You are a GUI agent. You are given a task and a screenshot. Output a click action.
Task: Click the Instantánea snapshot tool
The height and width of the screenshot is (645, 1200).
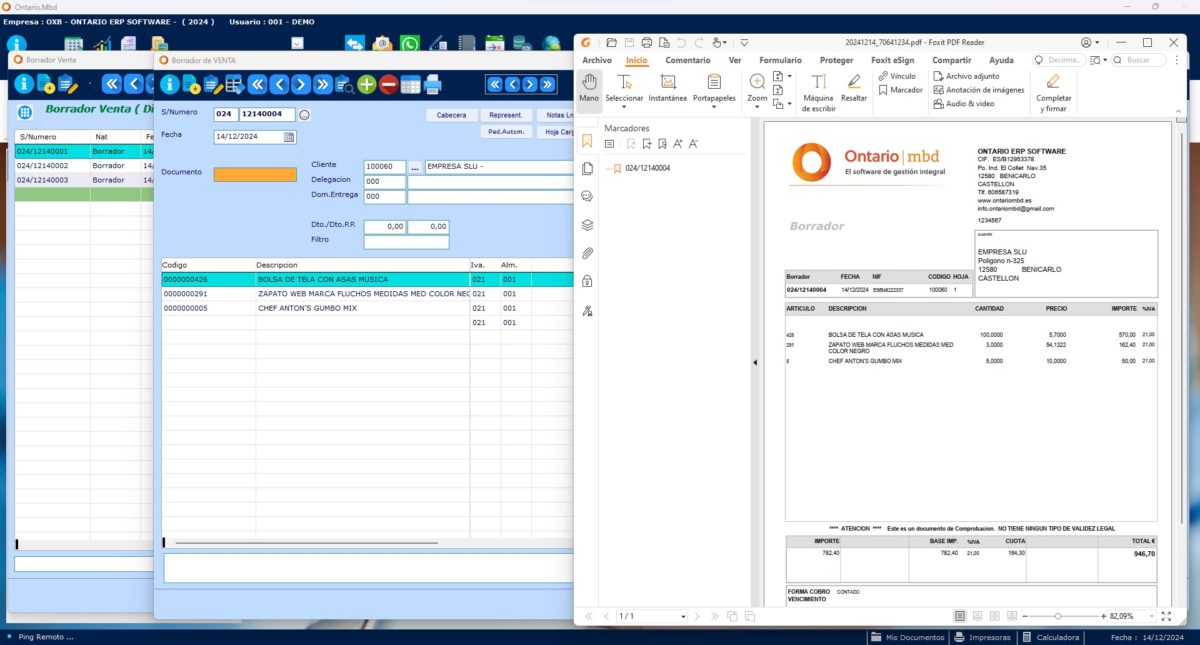pos(668,89)
